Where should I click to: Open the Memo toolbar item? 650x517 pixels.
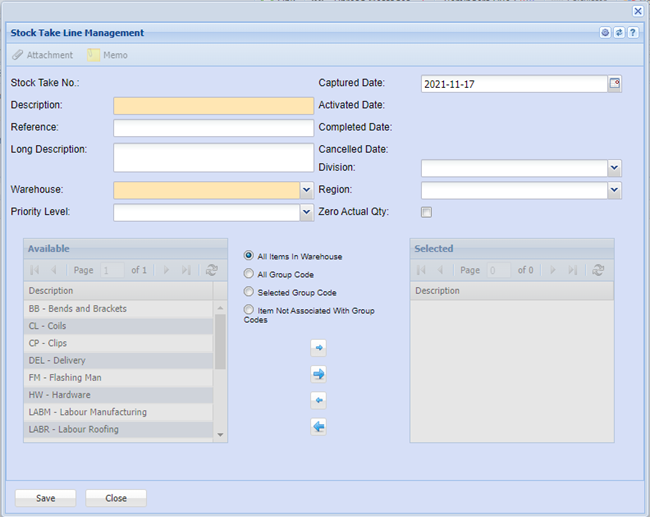(107, 55)
